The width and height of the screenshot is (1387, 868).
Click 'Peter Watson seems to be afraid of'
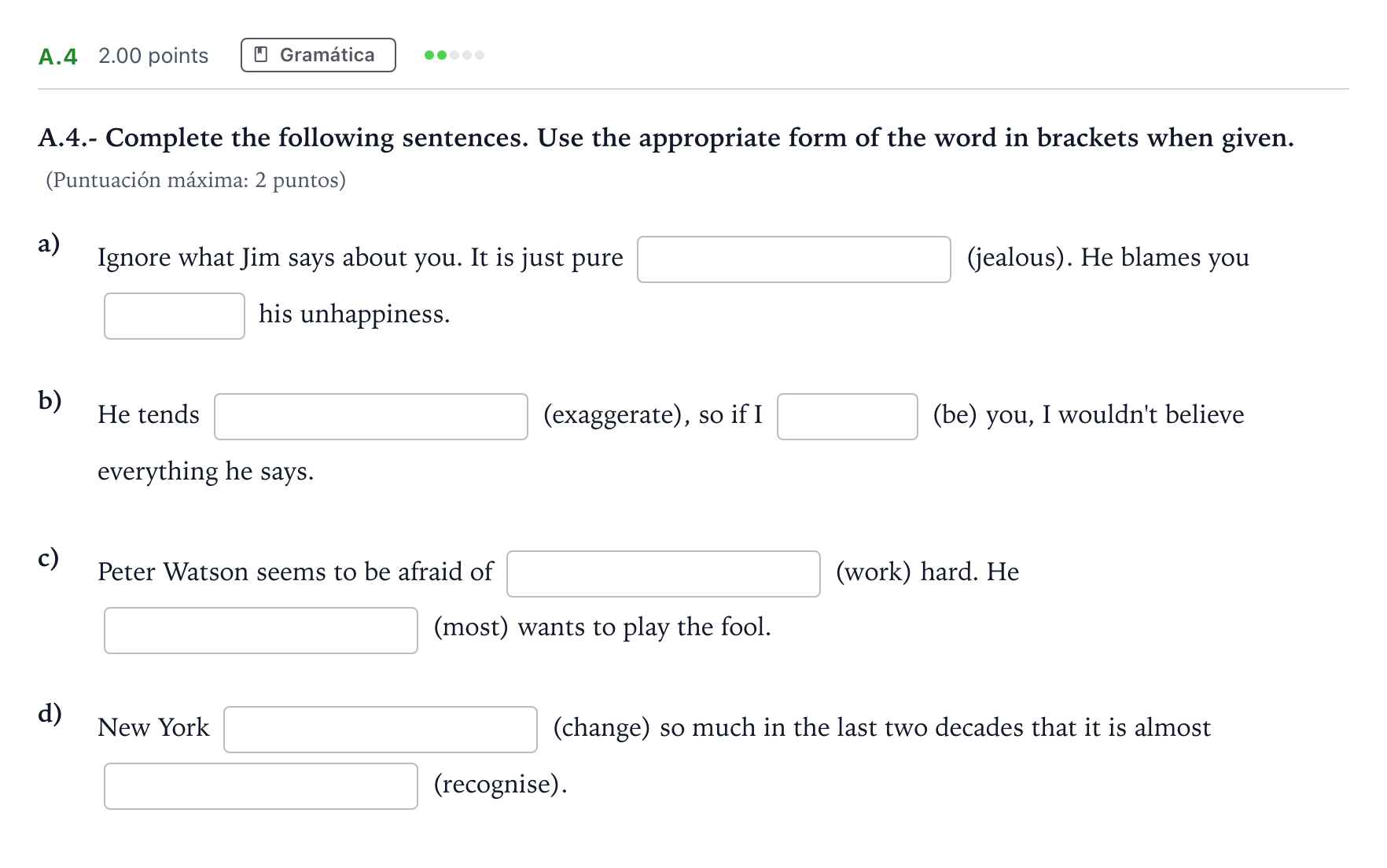[295, 572]
